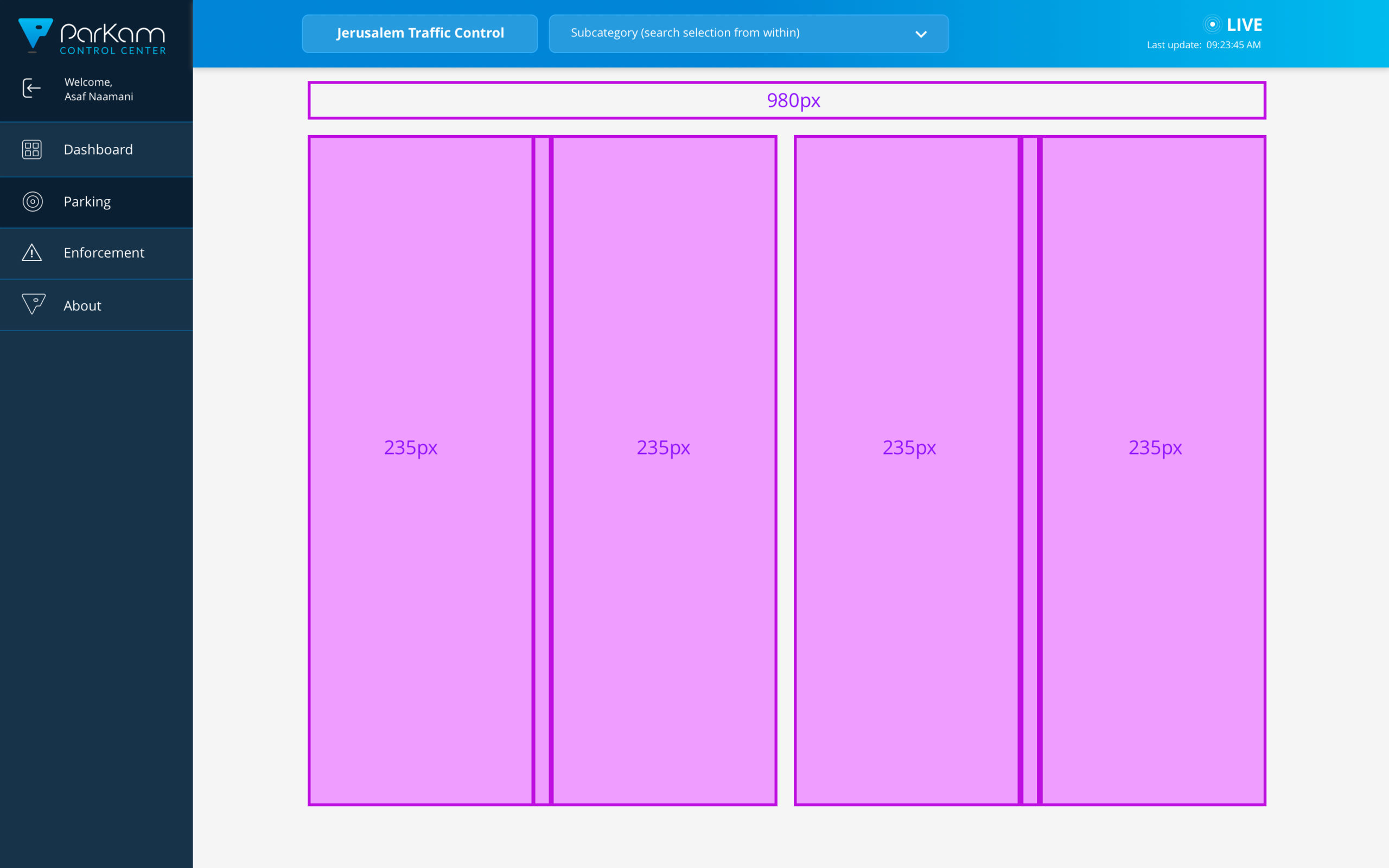Click the Welcome, Asaf Naamani text
This screenshot has width=1389, height=868.
(x=99, y=90)
